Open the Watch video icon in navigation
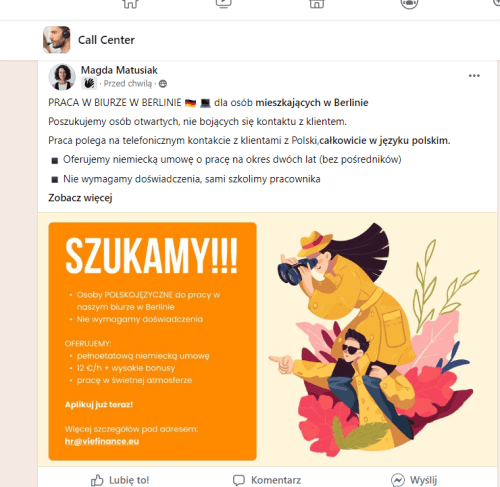The width and height of the screenshot is (500, 487). point(223,3)
